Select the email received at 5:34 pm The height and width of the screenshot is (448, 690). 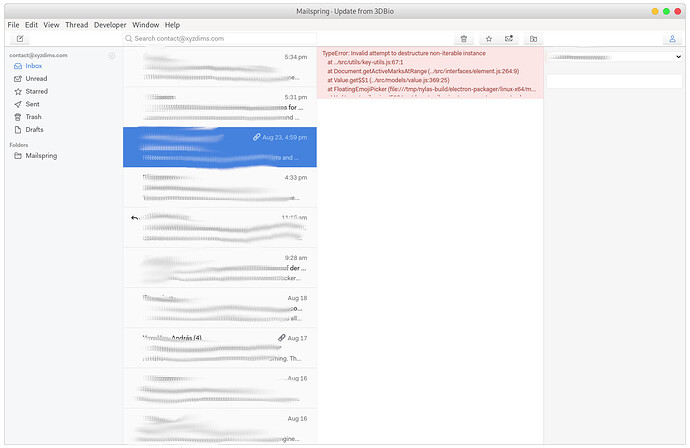click(x=220, y=67)
